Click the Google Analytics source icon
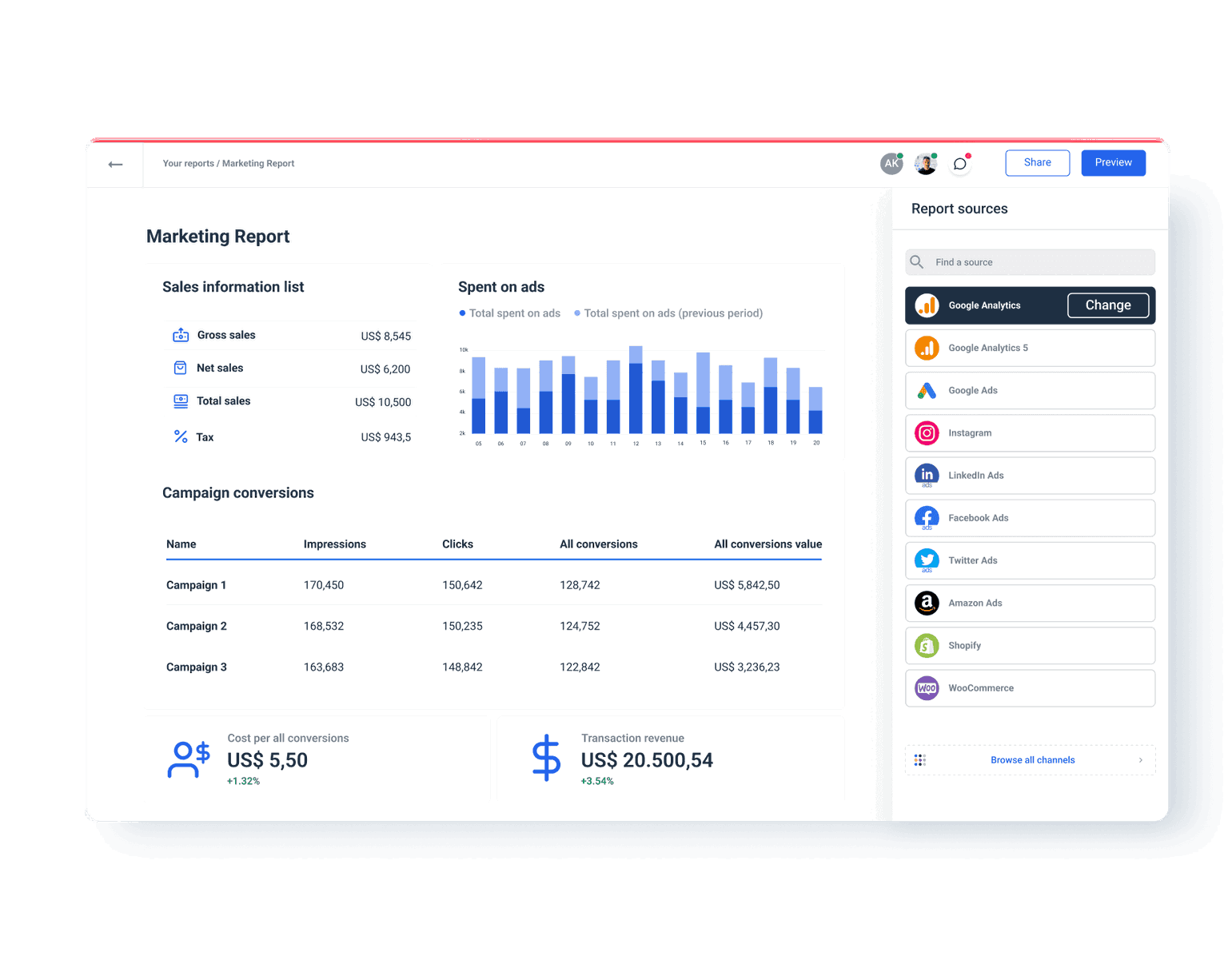The height and width of the screenshot is (980, 1228). tap(927, 305)
